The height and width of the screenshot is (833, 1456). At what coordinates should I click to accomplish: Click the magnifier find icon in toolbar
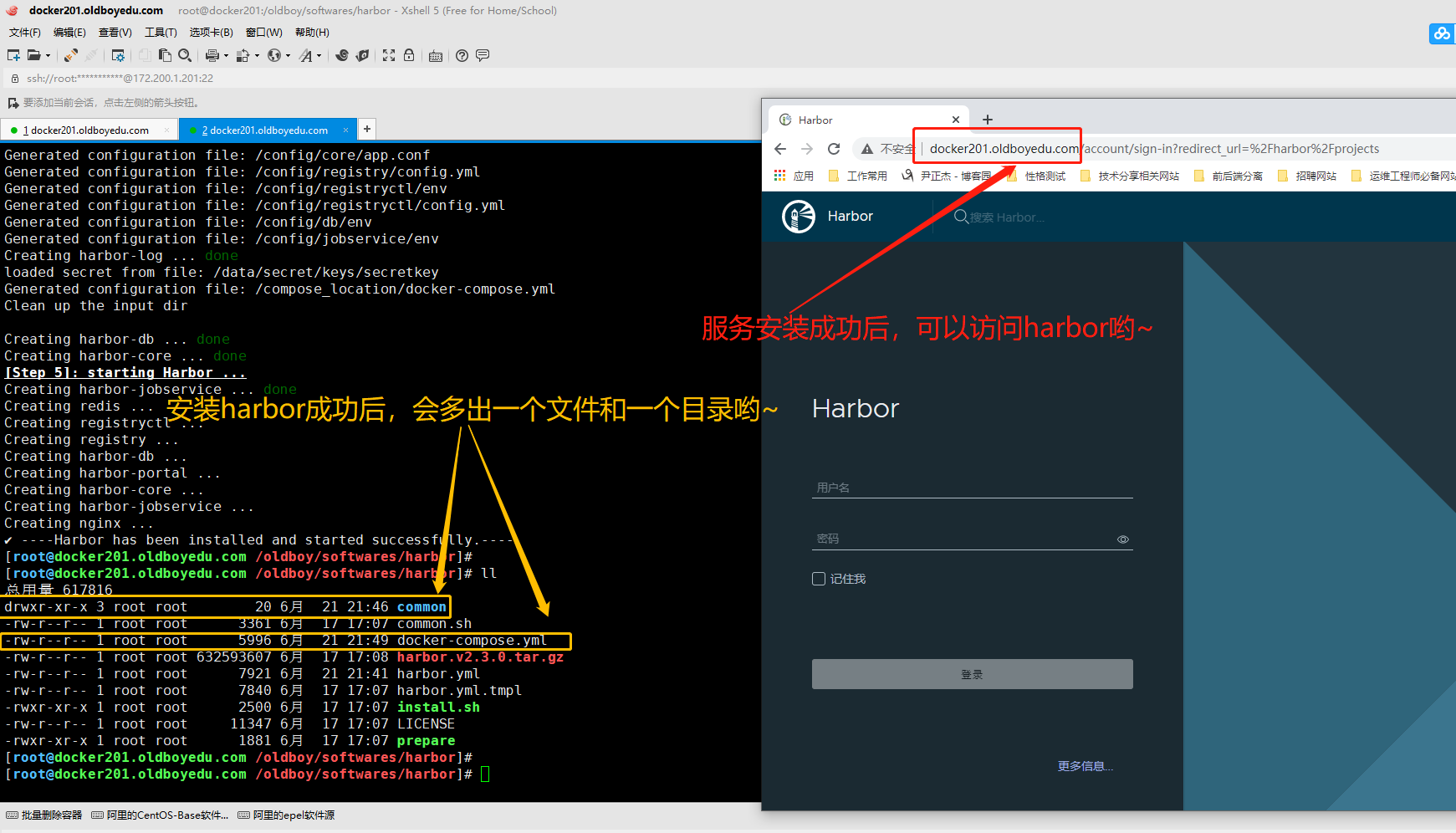click(185, 55)
